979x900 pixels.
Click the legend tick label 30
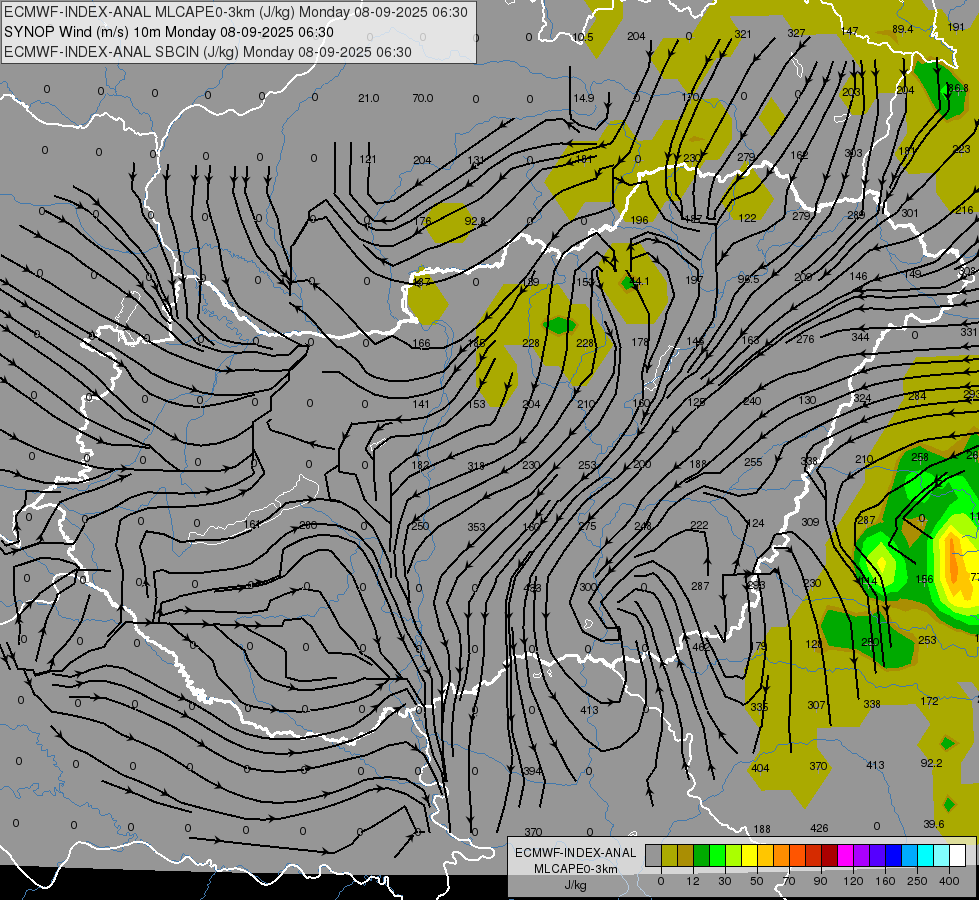tap(724, 881)
